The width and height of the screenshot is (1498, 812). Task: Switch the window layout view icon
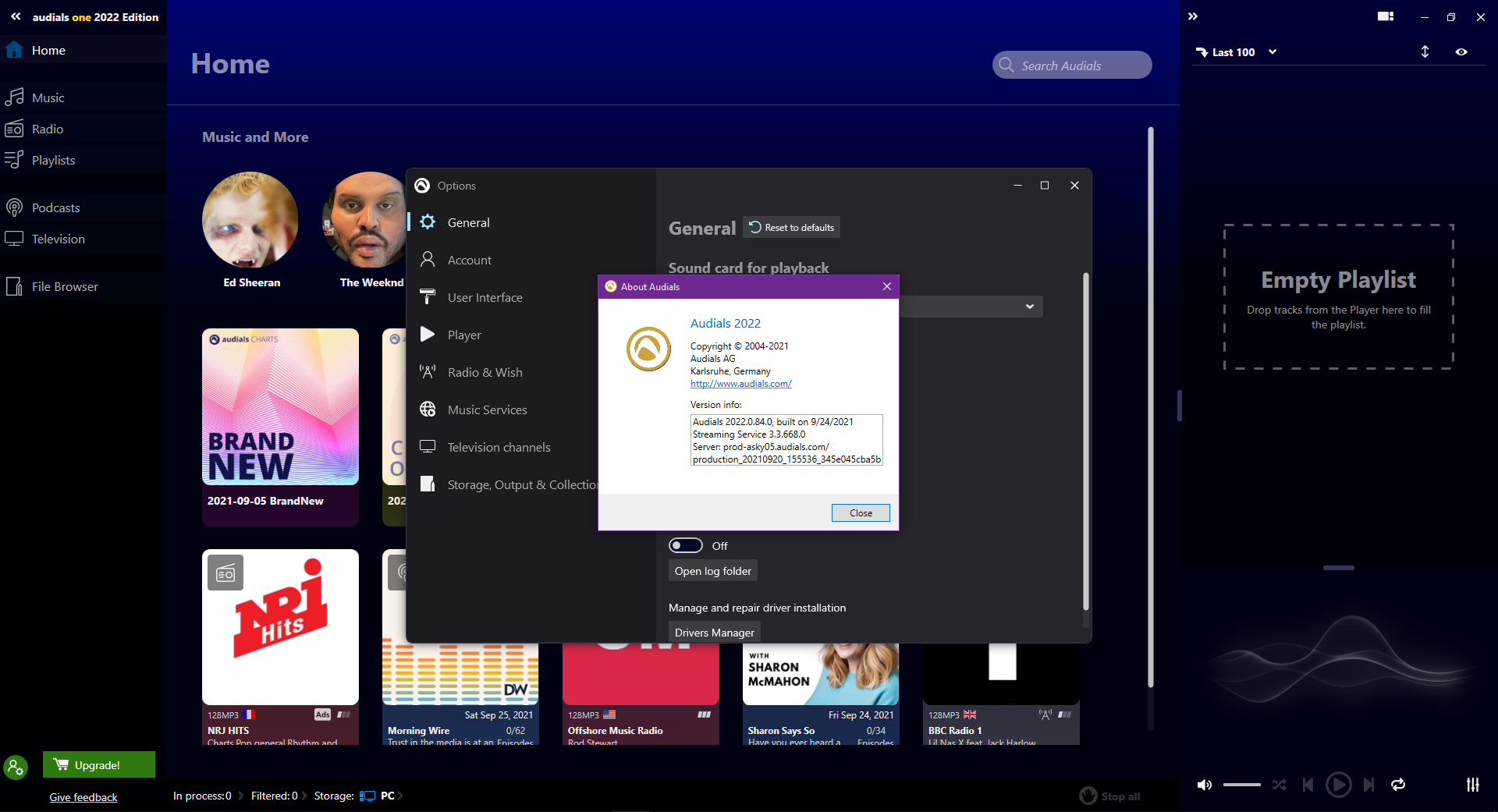[1386, 16]
